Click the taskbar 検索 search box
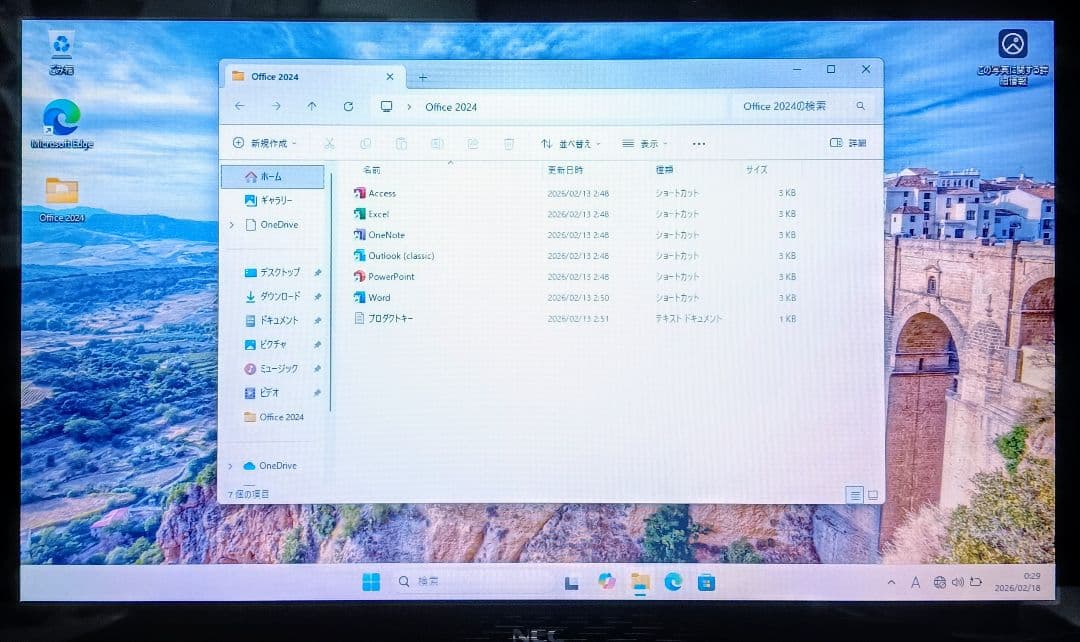This screenshot has width=1080, height=642. pyautogui.click(x=473, y=582)
